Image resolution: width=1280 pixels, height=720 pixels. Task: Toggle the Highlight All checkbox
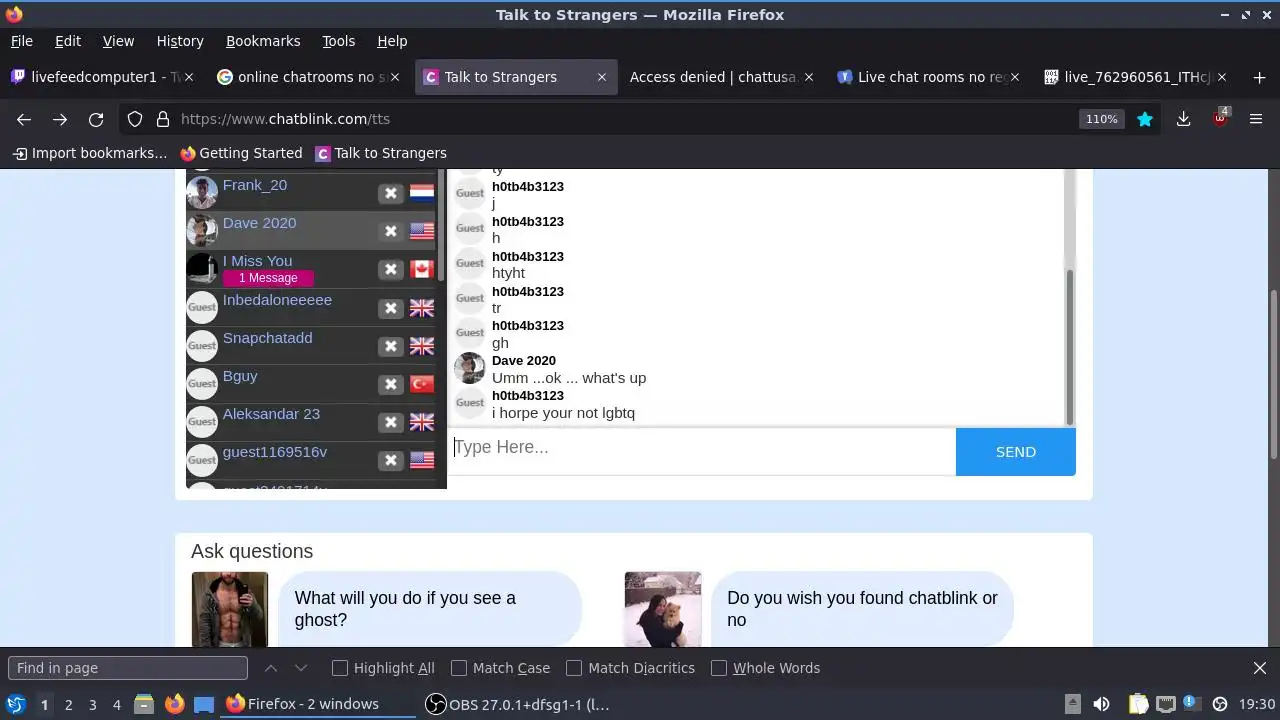click(x=340, y=668)
